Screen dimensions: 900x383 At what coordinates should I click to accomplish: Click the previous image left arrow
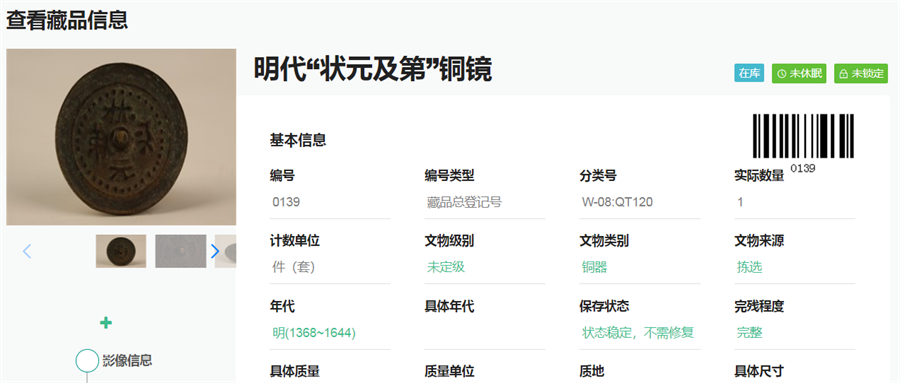point(26,251)
